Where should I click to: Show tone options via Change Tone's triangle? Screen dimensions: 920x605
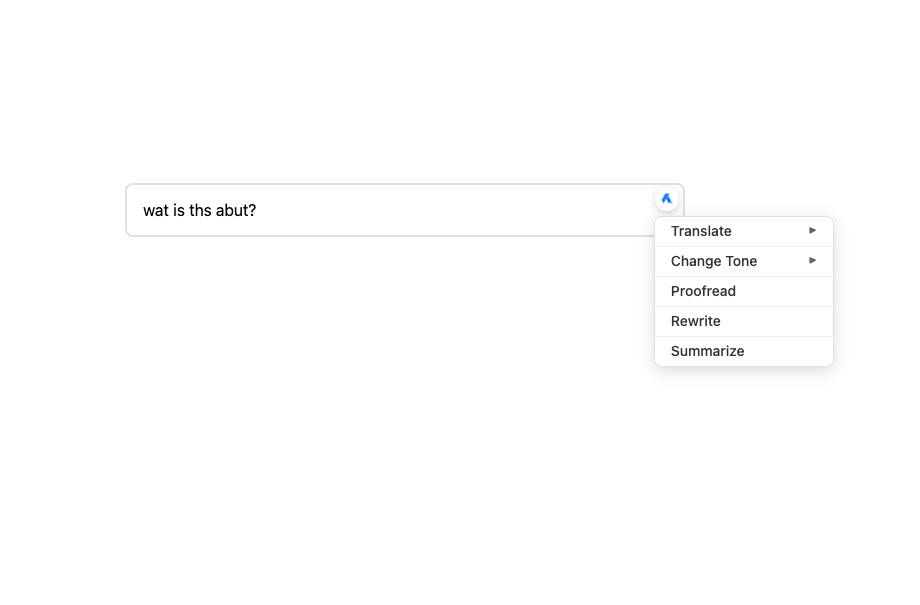click(813, 261)
